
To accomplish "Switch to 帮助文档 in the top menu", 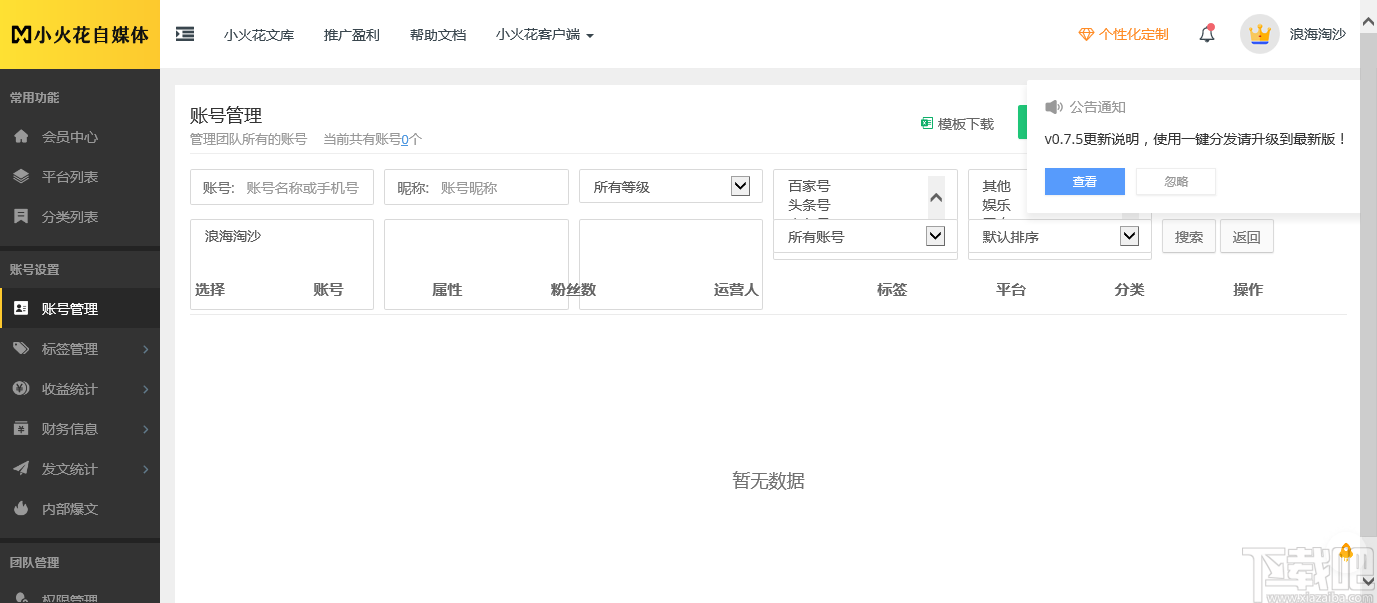I will (438, 34).
